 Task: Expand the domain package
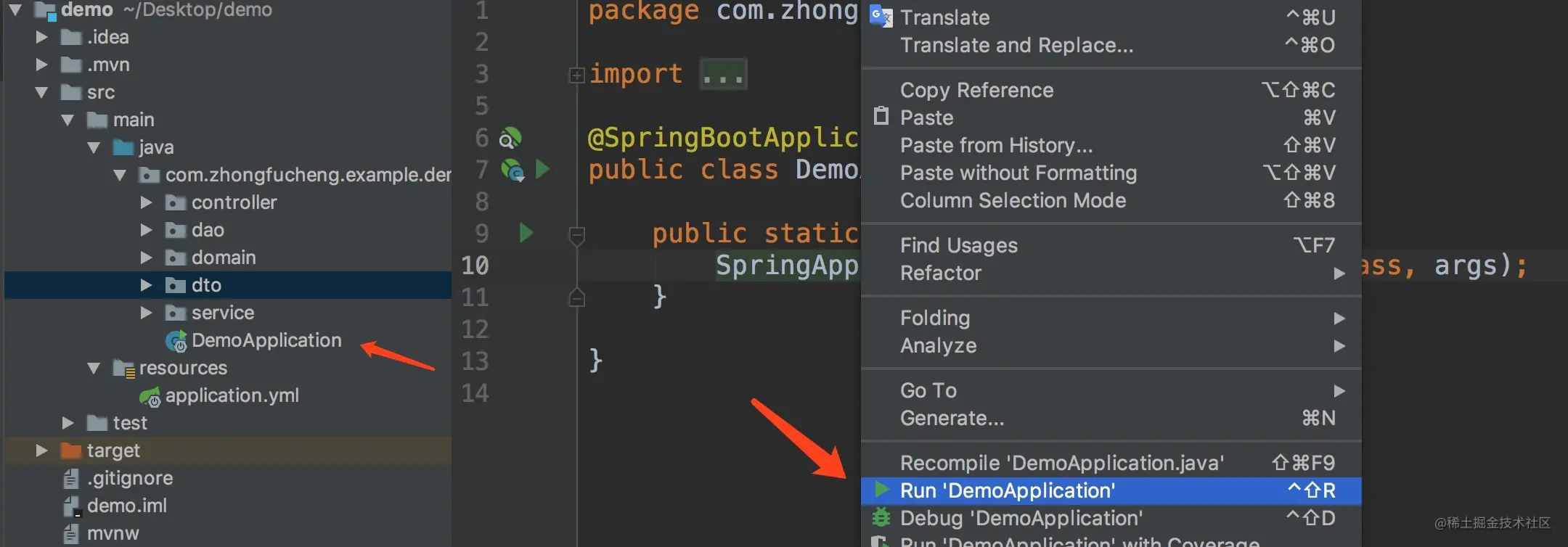click(x=147, y=258)
